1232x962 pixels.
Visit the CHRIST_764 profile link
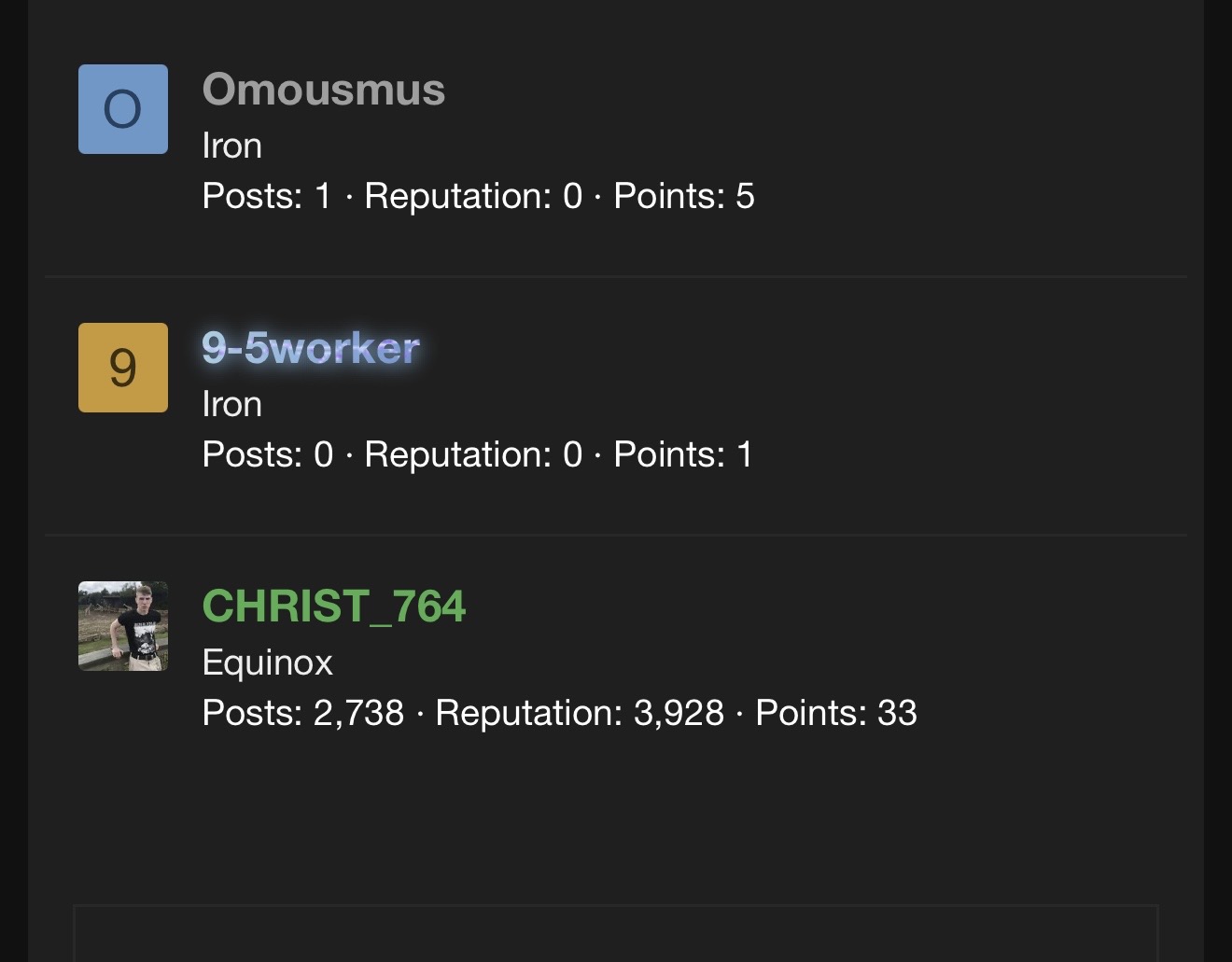click(333, 606)
